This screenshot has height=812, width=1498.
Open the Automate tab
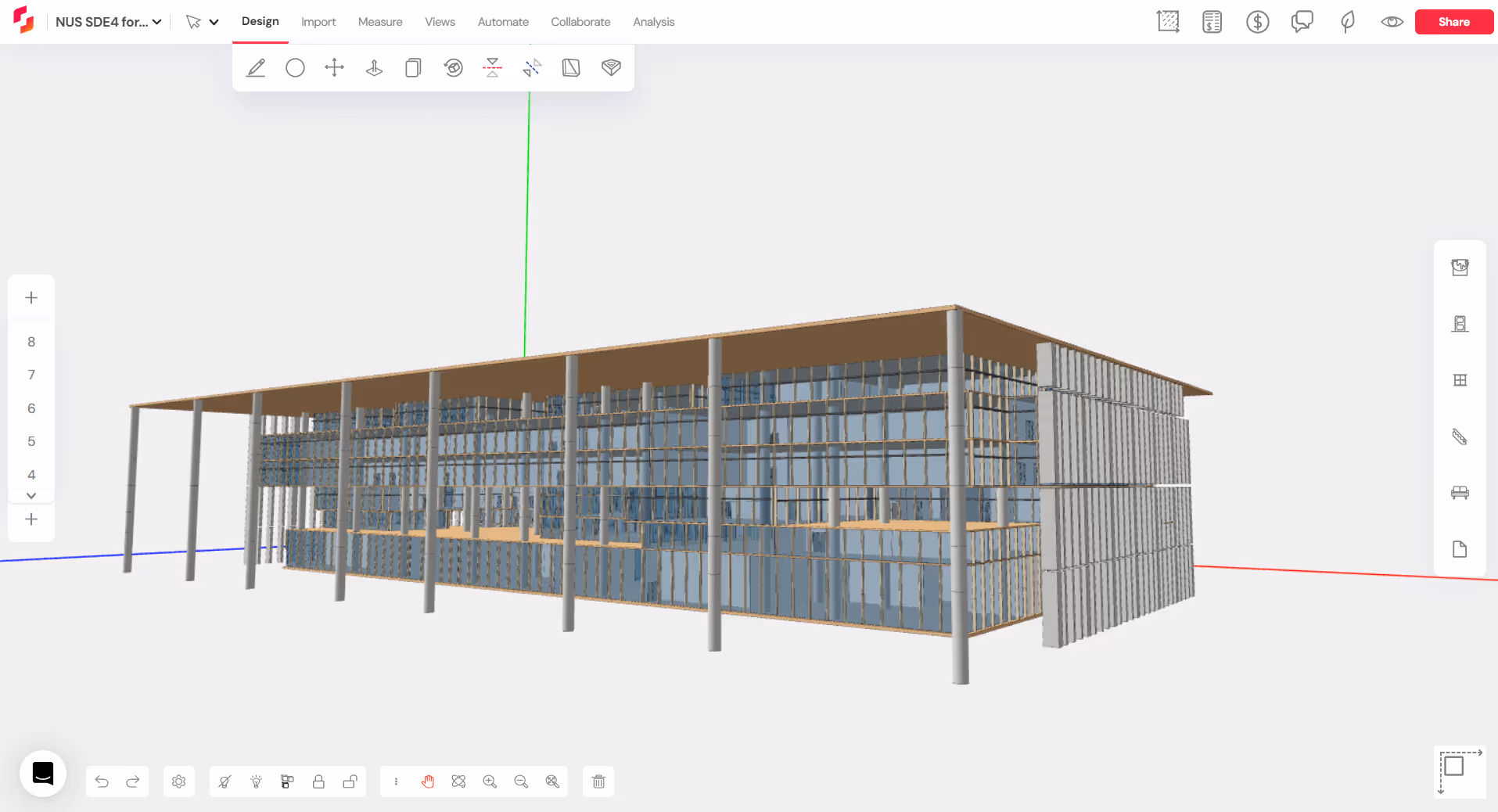(x=503, y=22)
